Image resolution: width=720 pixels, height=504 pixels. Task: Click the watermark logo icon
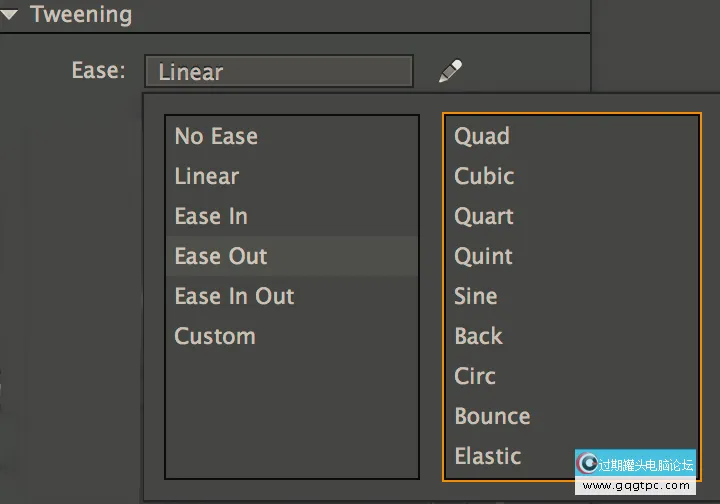click(x=588, y=464)
